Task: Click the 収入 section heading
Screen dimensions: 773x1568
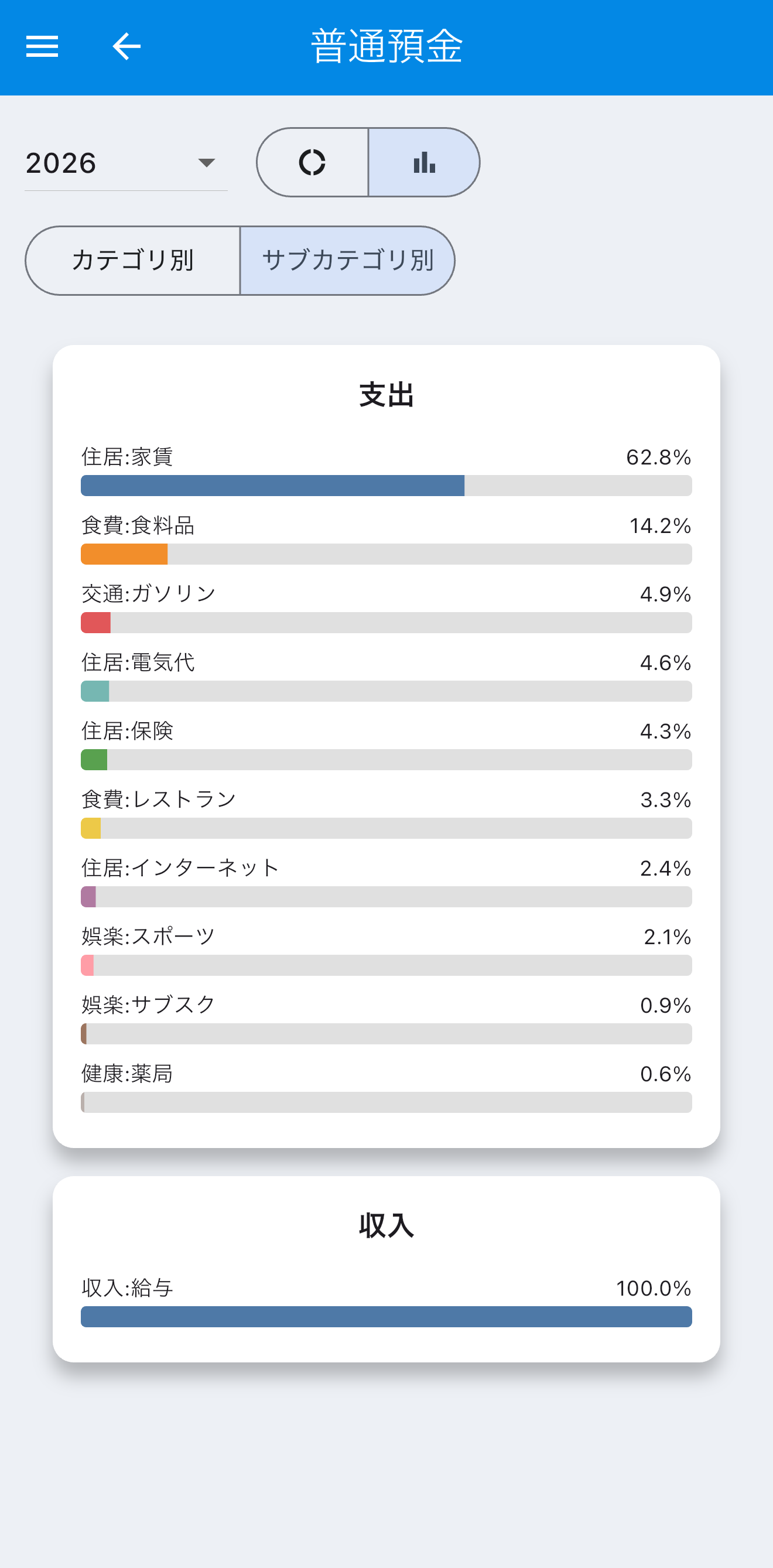Action: 386,1225
